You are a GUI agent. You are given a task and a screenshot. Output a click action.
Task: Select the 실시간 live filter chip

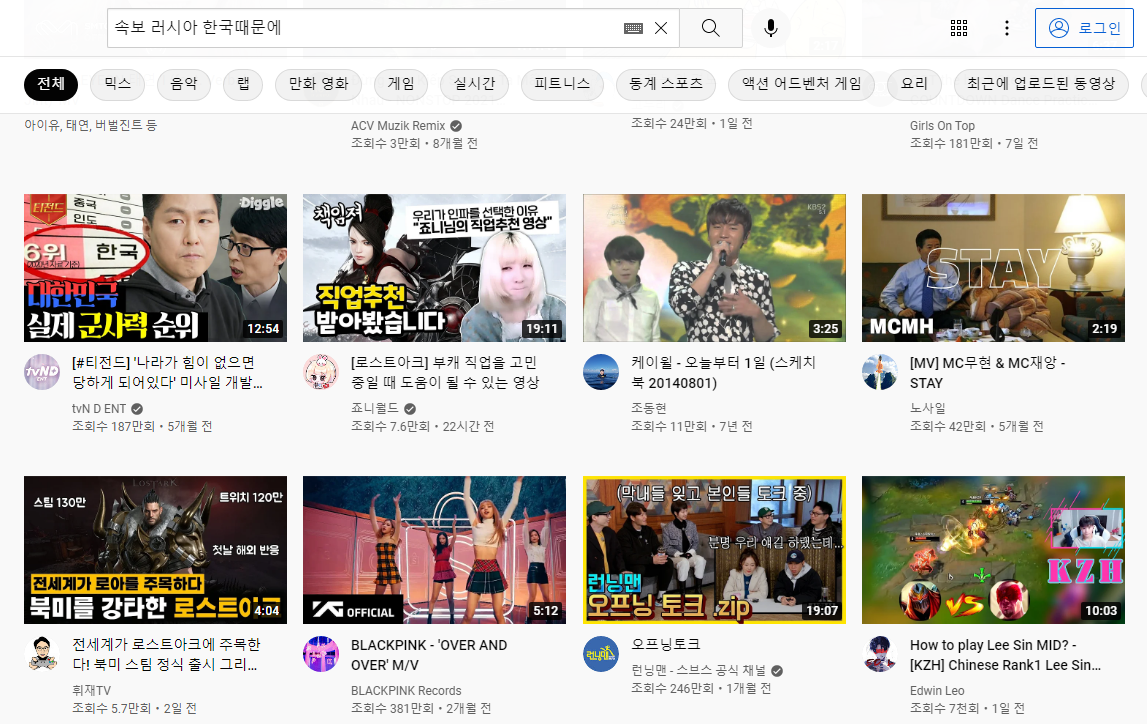(474, 84)
